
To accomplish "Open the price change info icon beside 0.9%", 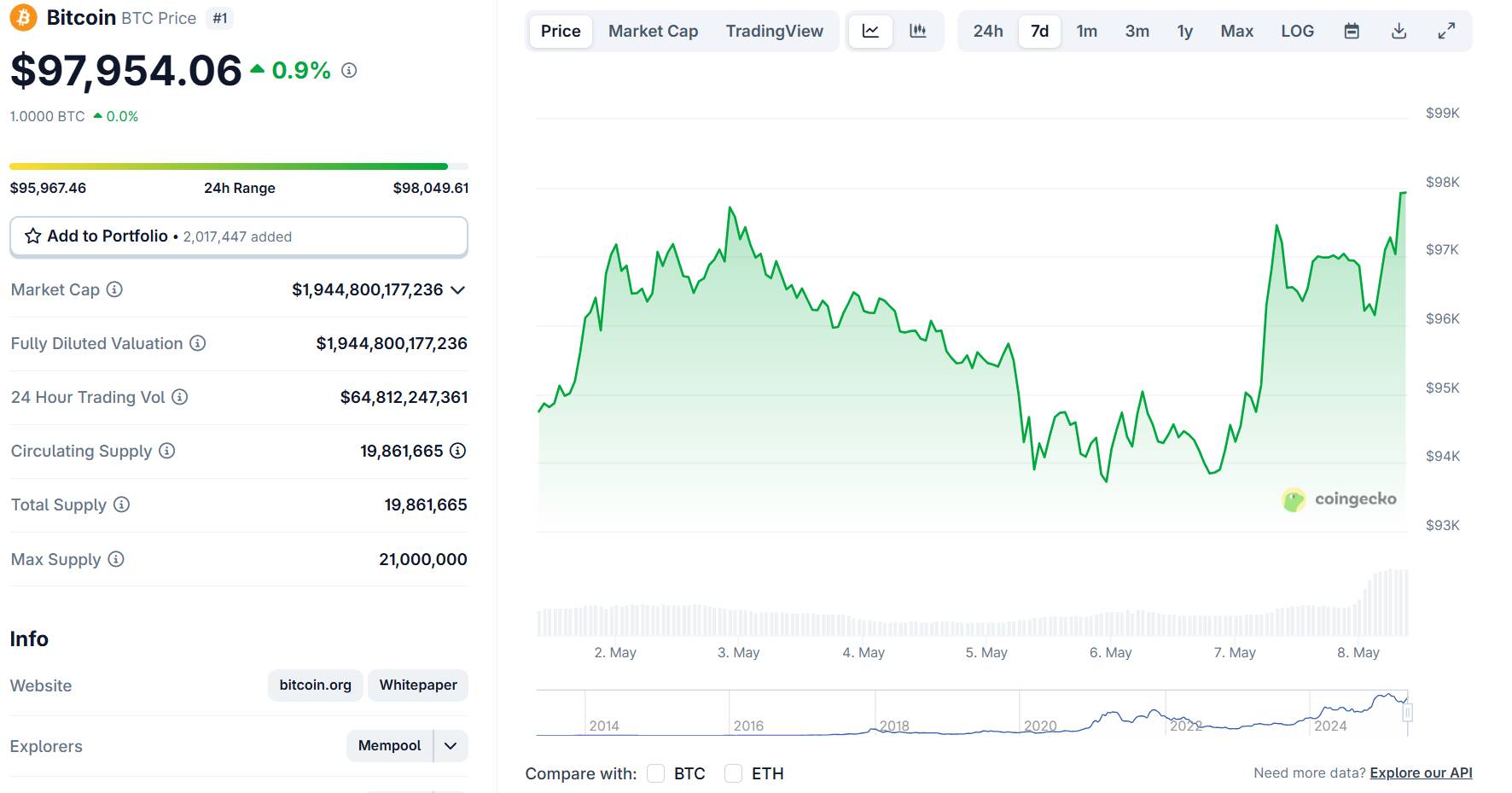I will coord(349,70).
